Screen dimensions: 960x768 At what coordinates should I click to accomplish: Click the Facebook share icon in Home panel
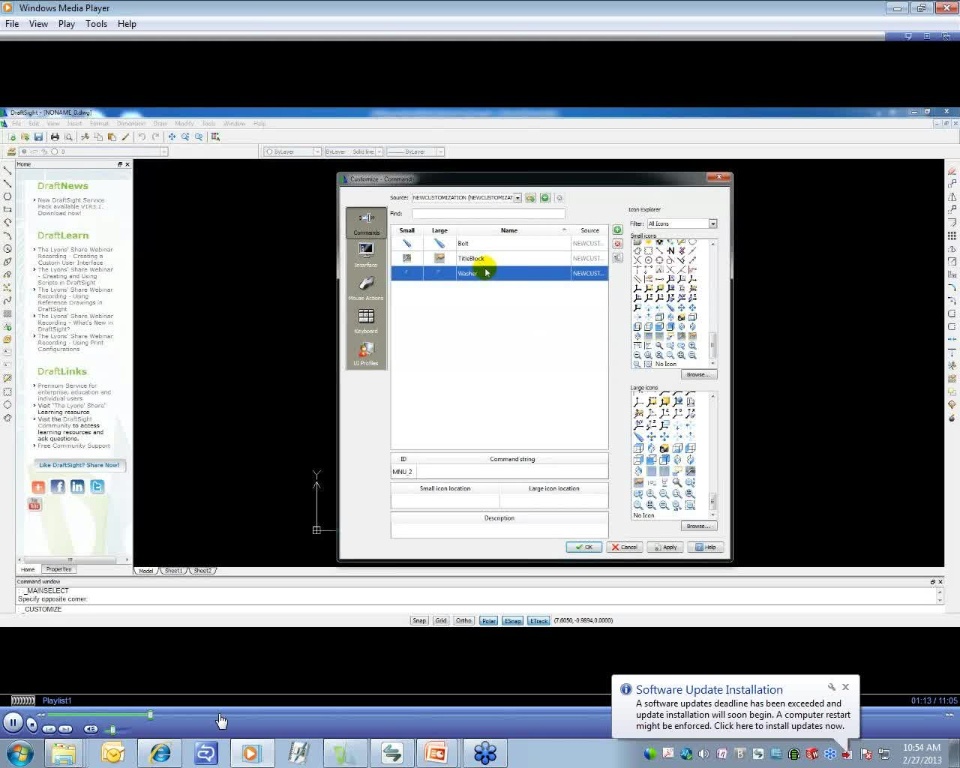pyautogui.click(x=58, y=487)
